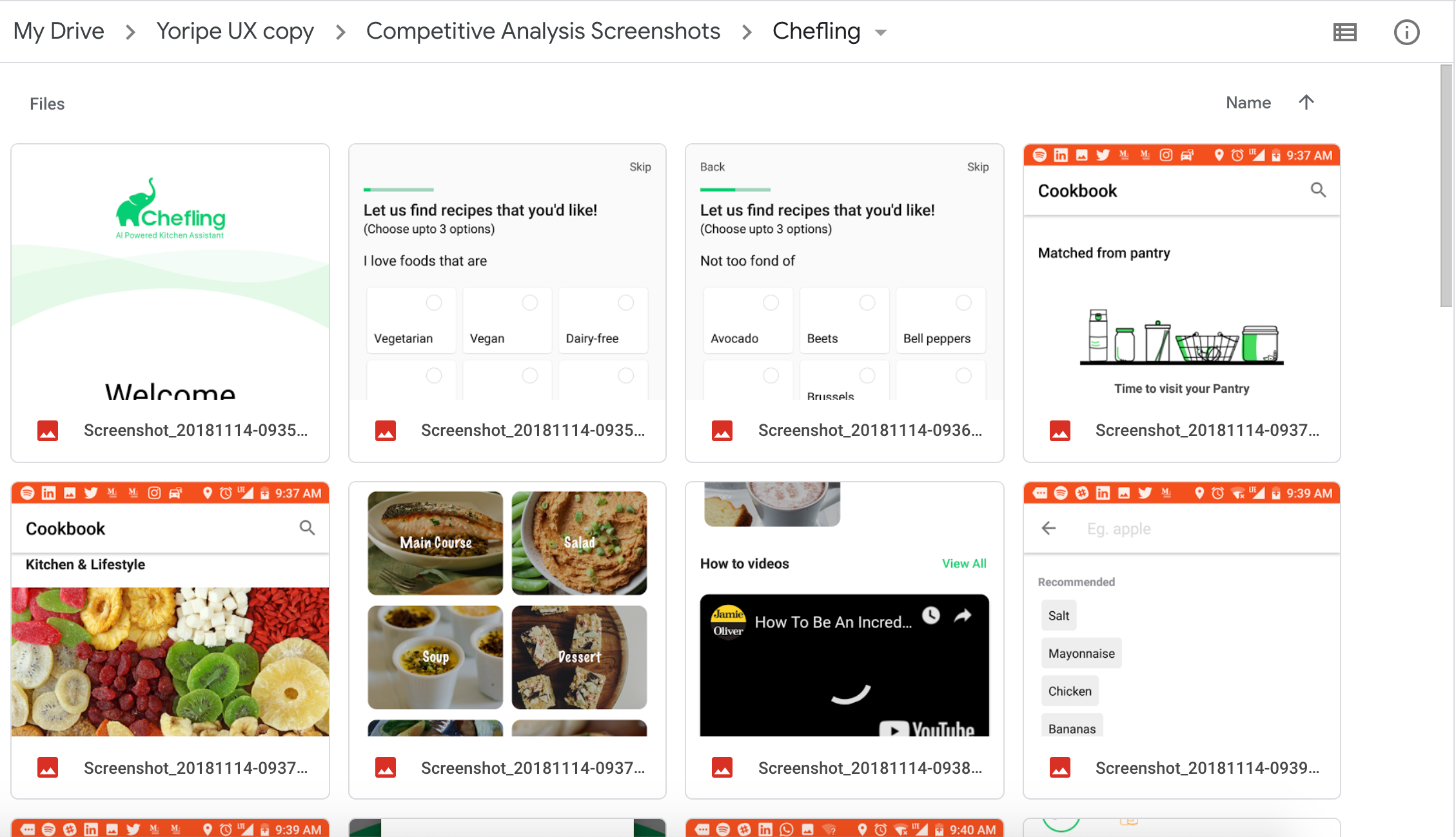Click the Skip link in the recipe preferences screenshot
Viewport: 1456px width, 837px height.
coord(640,166)
